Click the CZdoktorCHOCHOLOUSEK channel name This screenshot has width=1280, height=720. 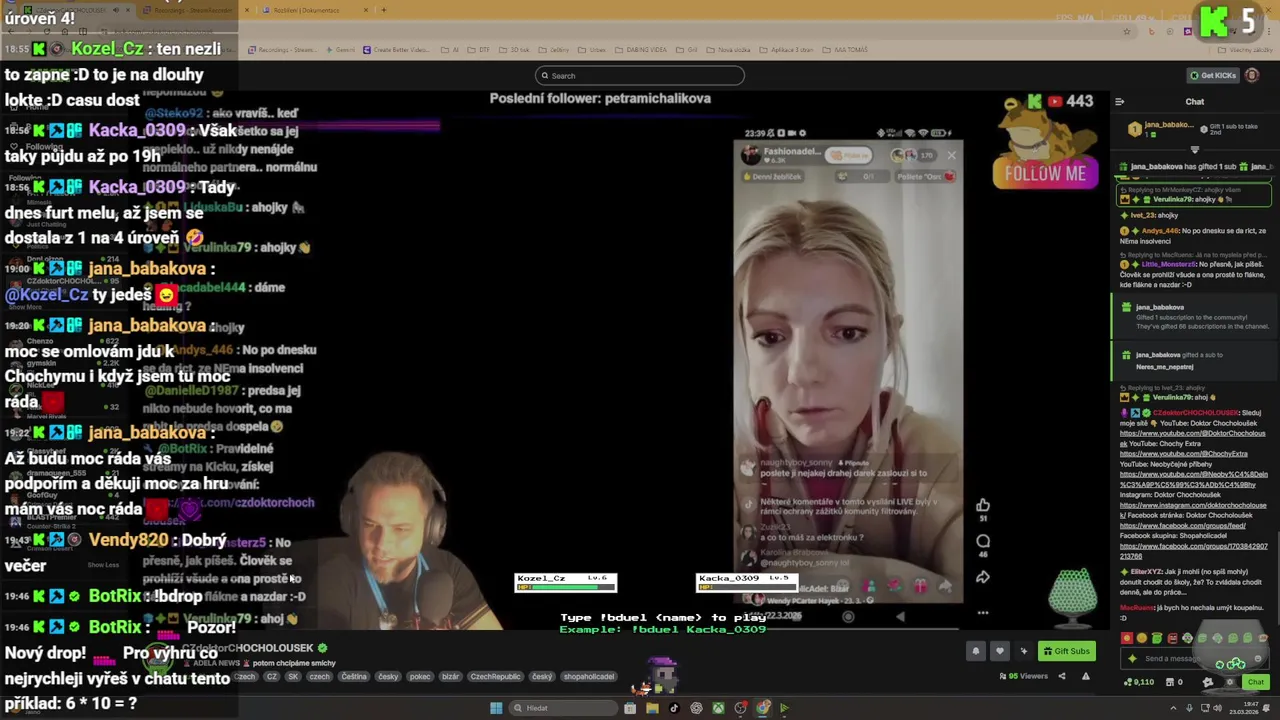[247, 648]
